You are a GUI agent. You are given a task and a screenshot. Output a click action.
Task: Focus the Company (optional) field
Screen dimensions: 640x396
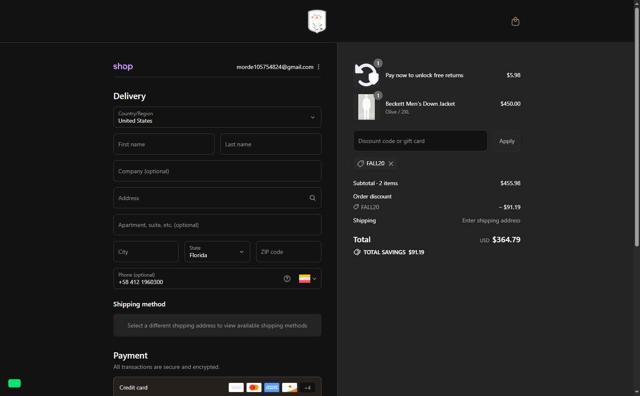(217, 171)
